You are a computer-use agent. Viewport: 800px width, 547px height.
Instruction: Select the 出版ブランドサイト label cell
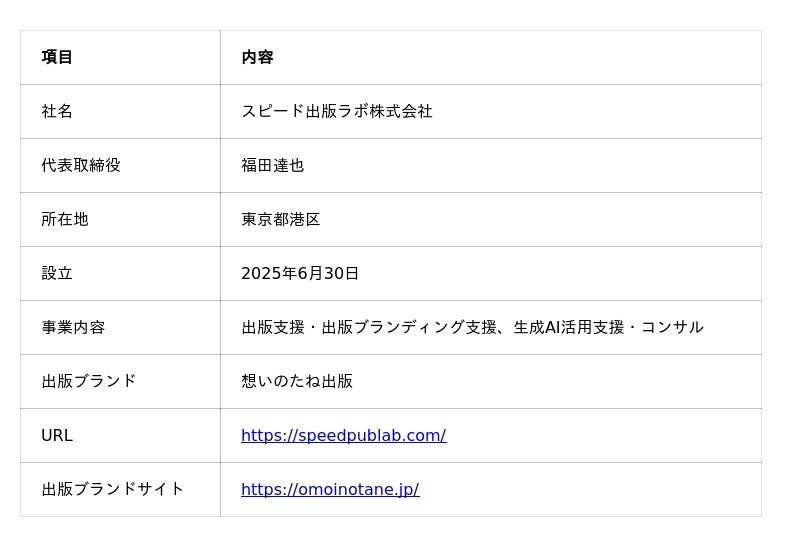click(113, 489)
